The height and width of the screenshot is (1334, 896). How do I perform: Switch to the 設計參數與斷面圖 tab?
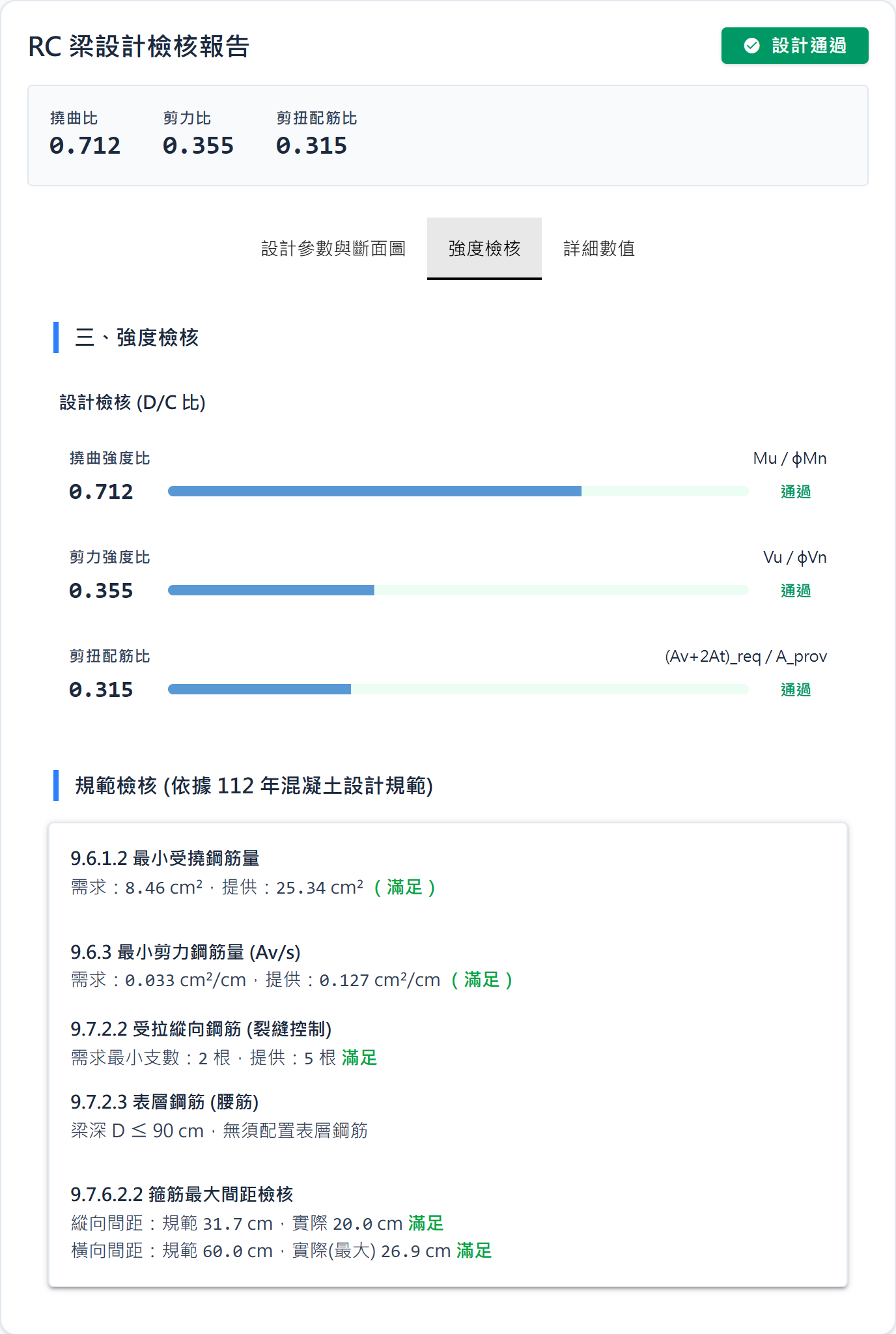pos(334,249)
